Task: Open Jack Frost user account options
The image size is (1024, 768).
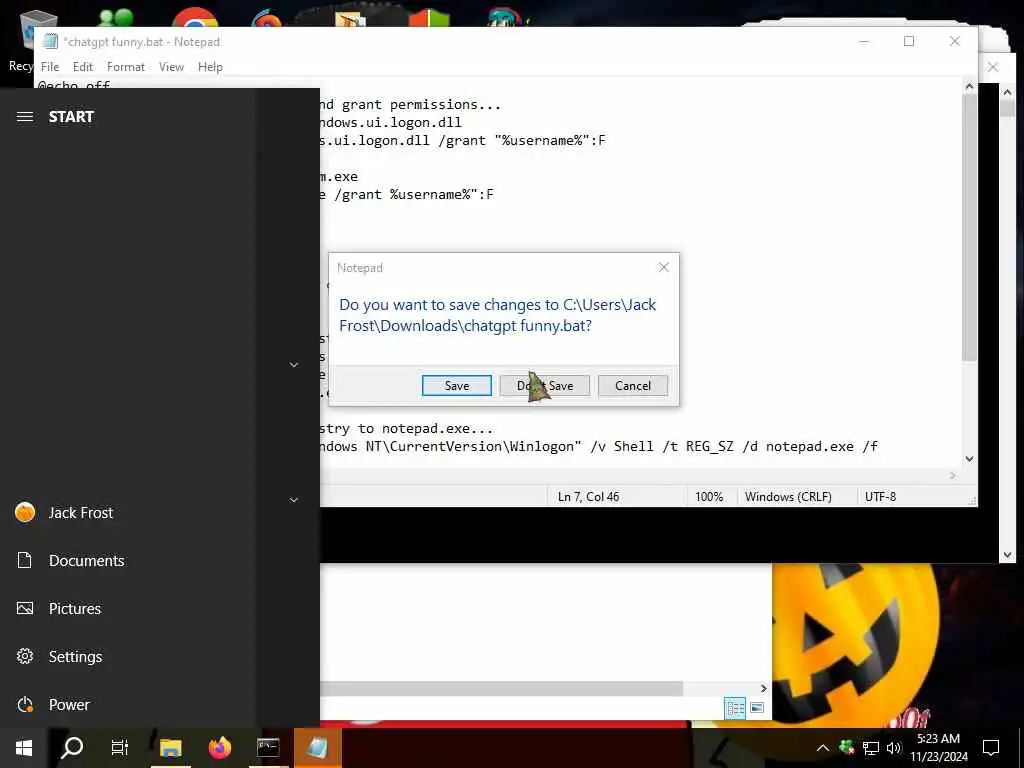Action: pyautogui.click(x=127, y=513)
